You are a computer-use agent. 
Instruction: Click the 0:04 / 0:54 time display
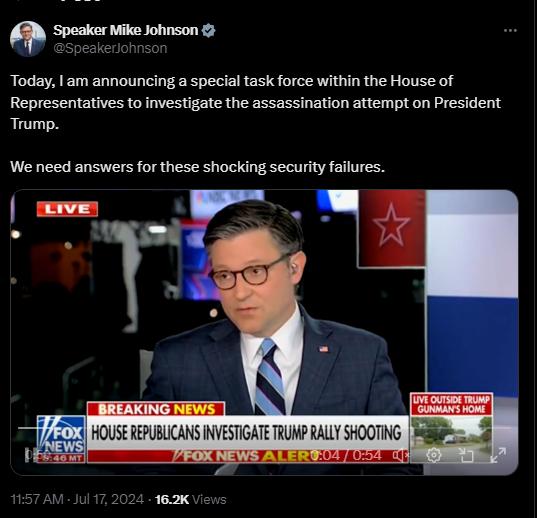point(346,455)
